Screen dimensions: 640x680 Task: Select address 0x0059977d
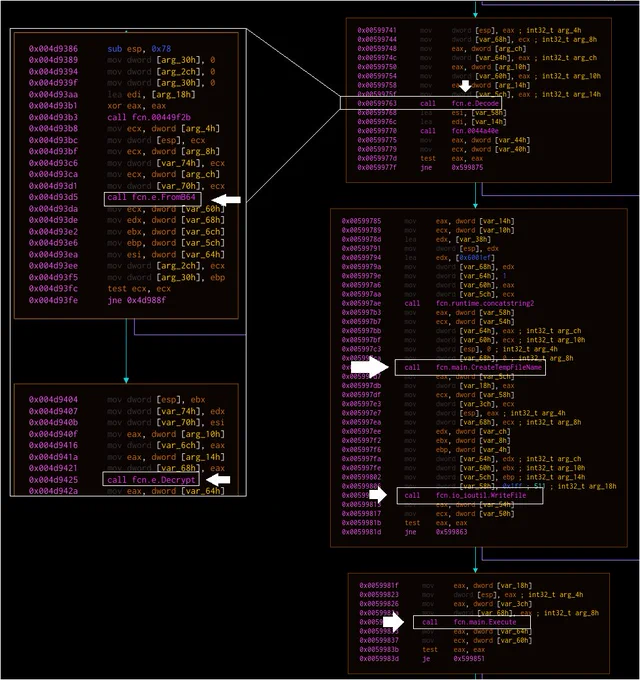pos(377,158)
